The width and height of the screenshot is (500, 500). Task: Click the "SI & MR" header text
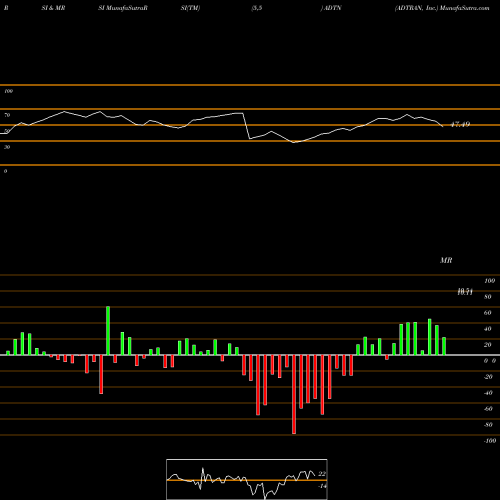[53, 8]
